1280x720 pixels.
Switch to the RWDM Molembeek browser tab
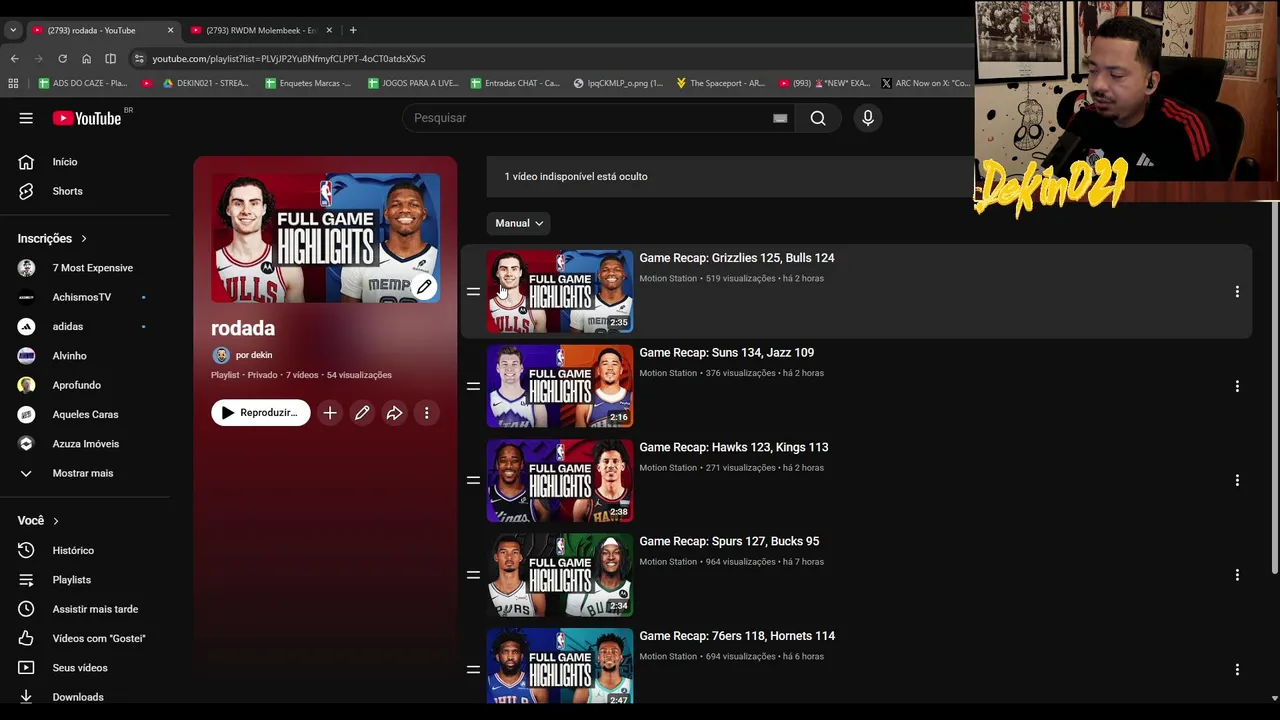260,30
